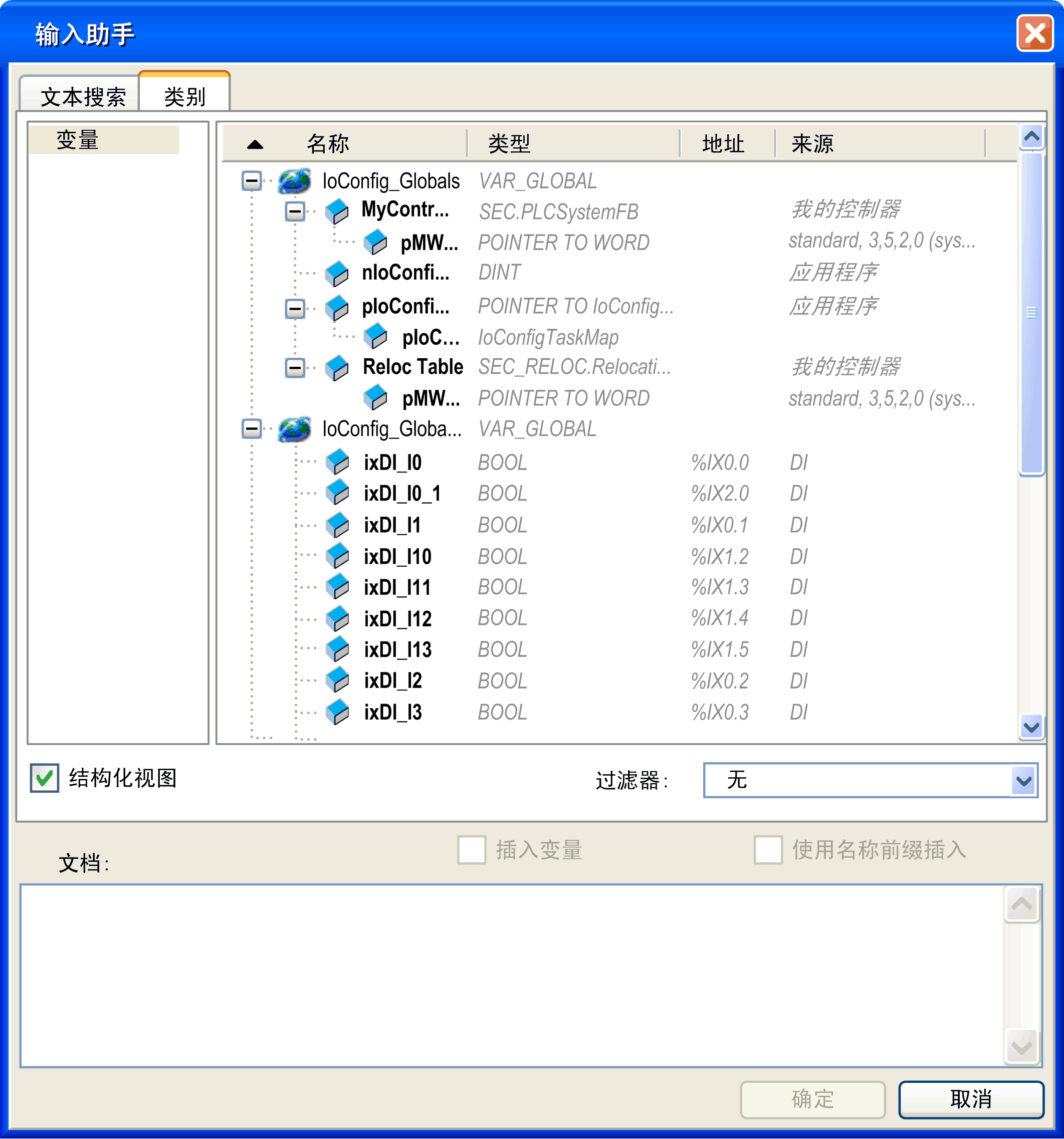Viewport: 1064px width, 1139px height.
Task: Switch to the 文本搜索 tab
Action: pyautogui.click(x=85, y=96)
